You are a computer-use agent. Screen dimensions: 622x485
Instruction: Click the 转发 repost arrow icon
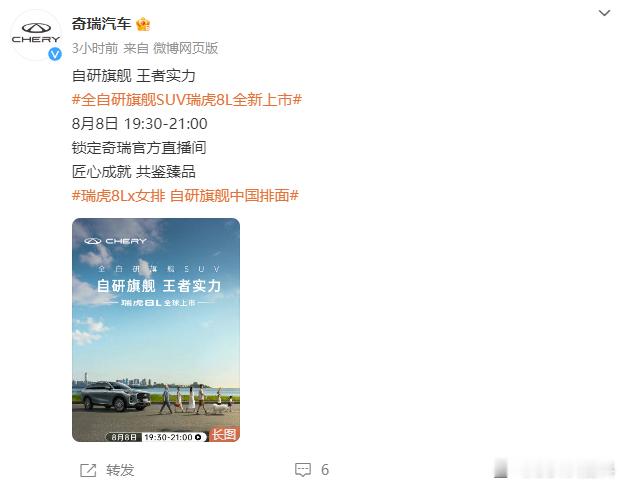click(88, 470)
